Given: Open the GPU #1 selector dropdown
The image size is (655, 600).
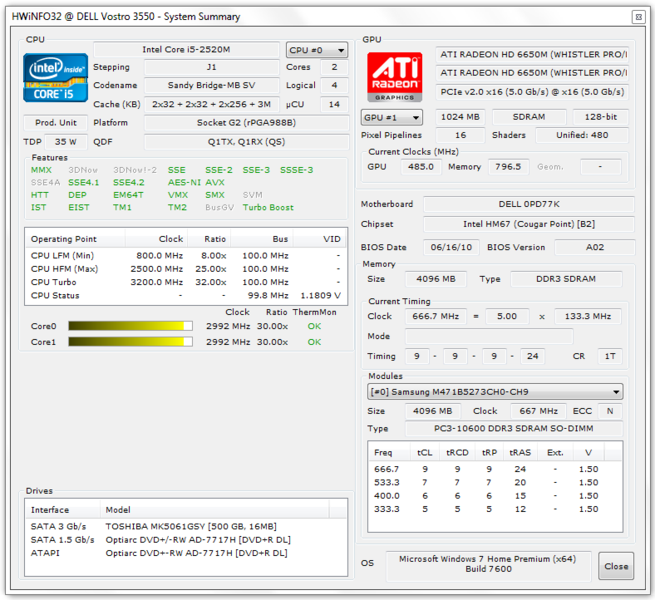Looking at the screenshot, I should tap(391, 117).
